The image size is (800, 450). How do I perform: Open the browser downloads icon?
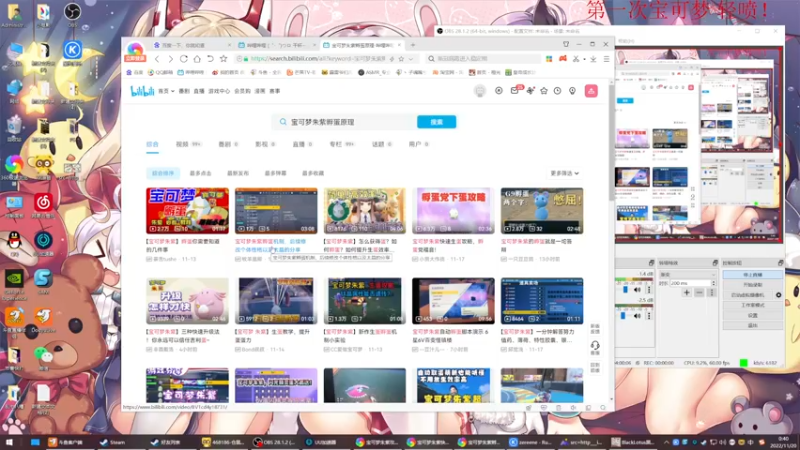(x=593, y=59)
